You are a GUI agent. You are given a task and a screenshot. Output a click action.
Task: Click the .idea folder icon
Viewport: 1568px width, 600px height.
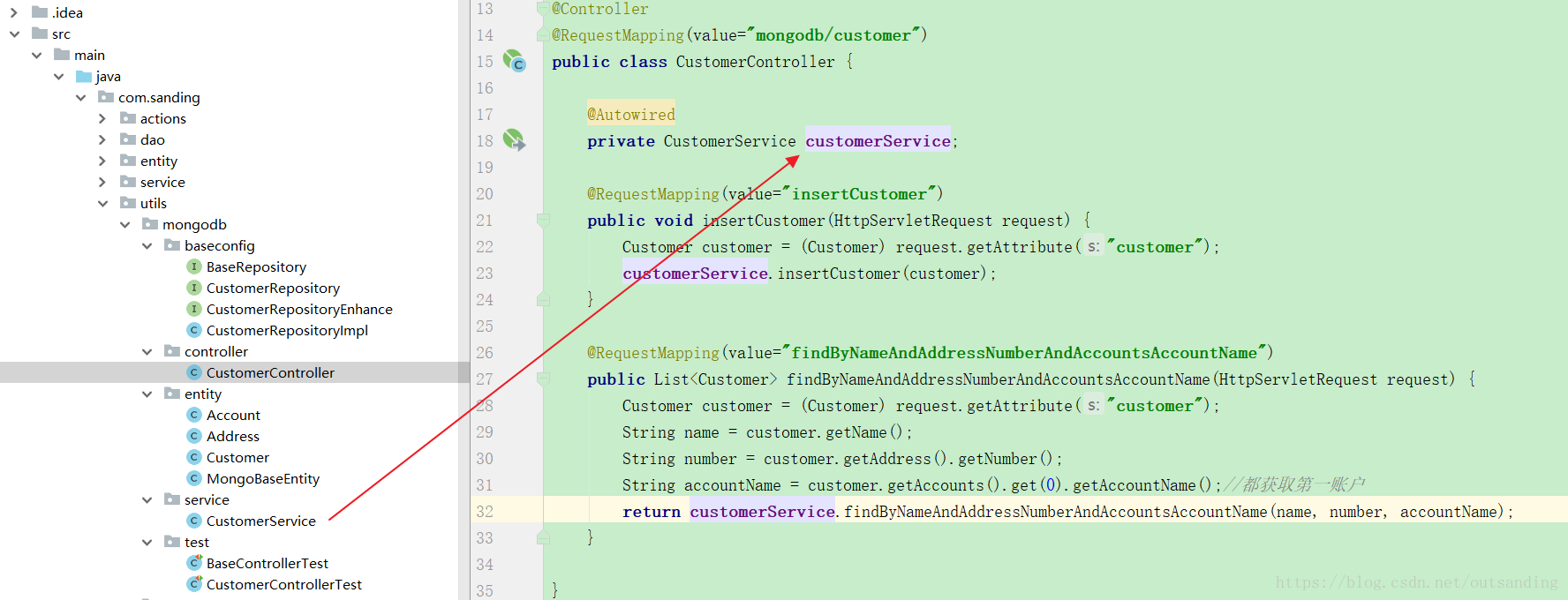(x=40, y=12)
